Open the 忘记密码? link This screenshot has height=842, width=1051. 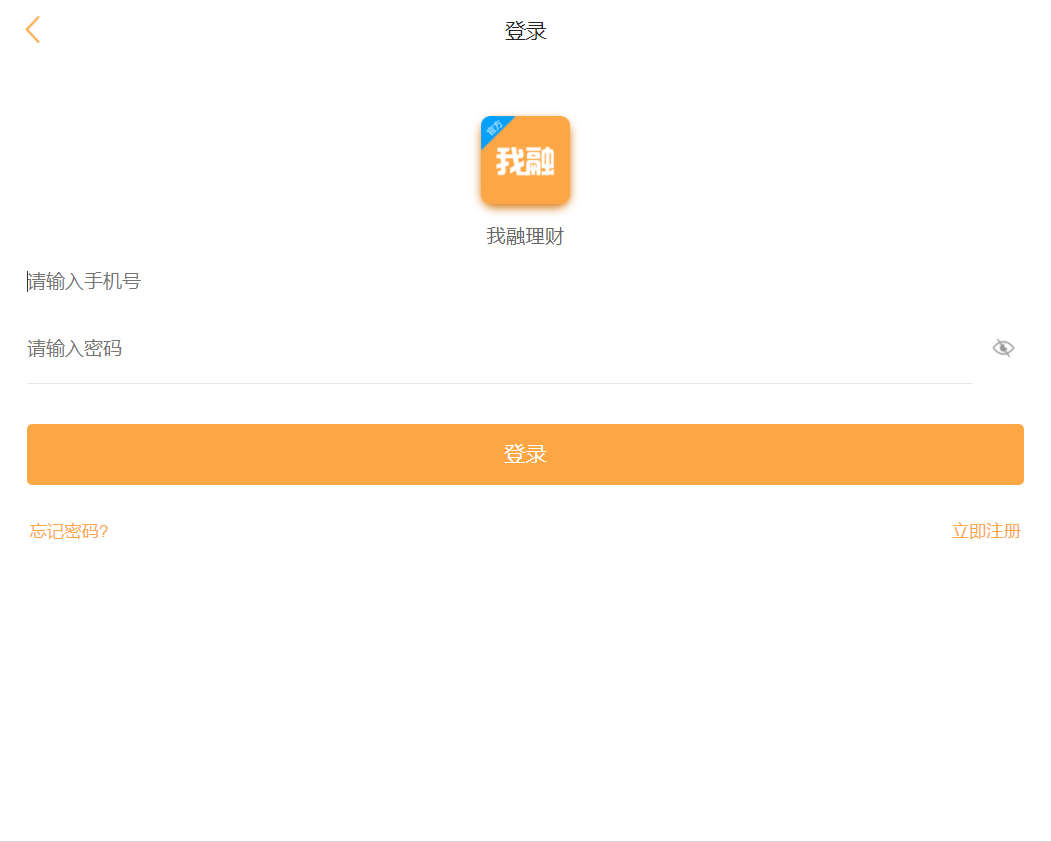(x=69, y=531)
